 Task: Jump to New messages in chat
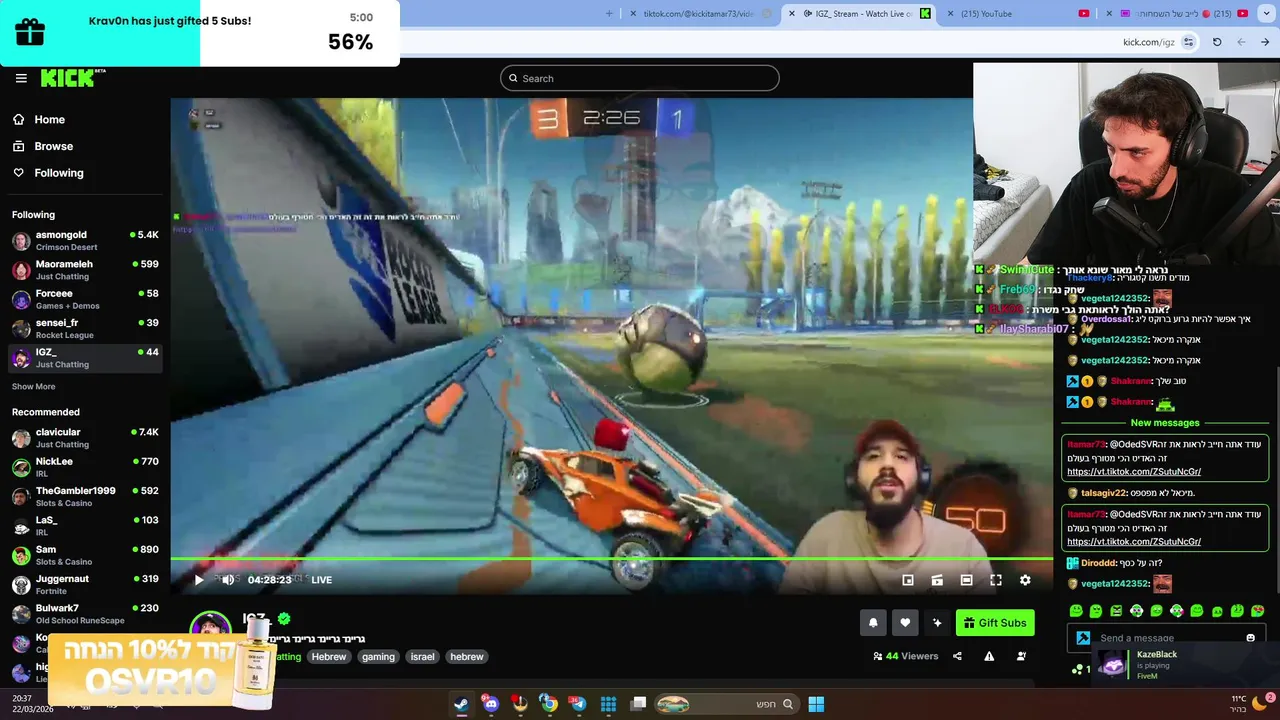(1165, 423)
